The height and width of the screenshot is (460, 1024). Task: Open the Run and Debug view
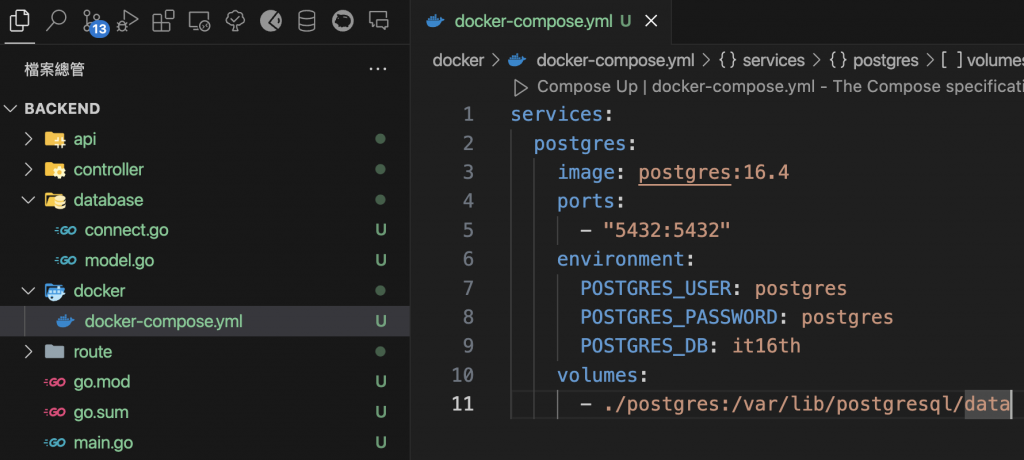127,21
